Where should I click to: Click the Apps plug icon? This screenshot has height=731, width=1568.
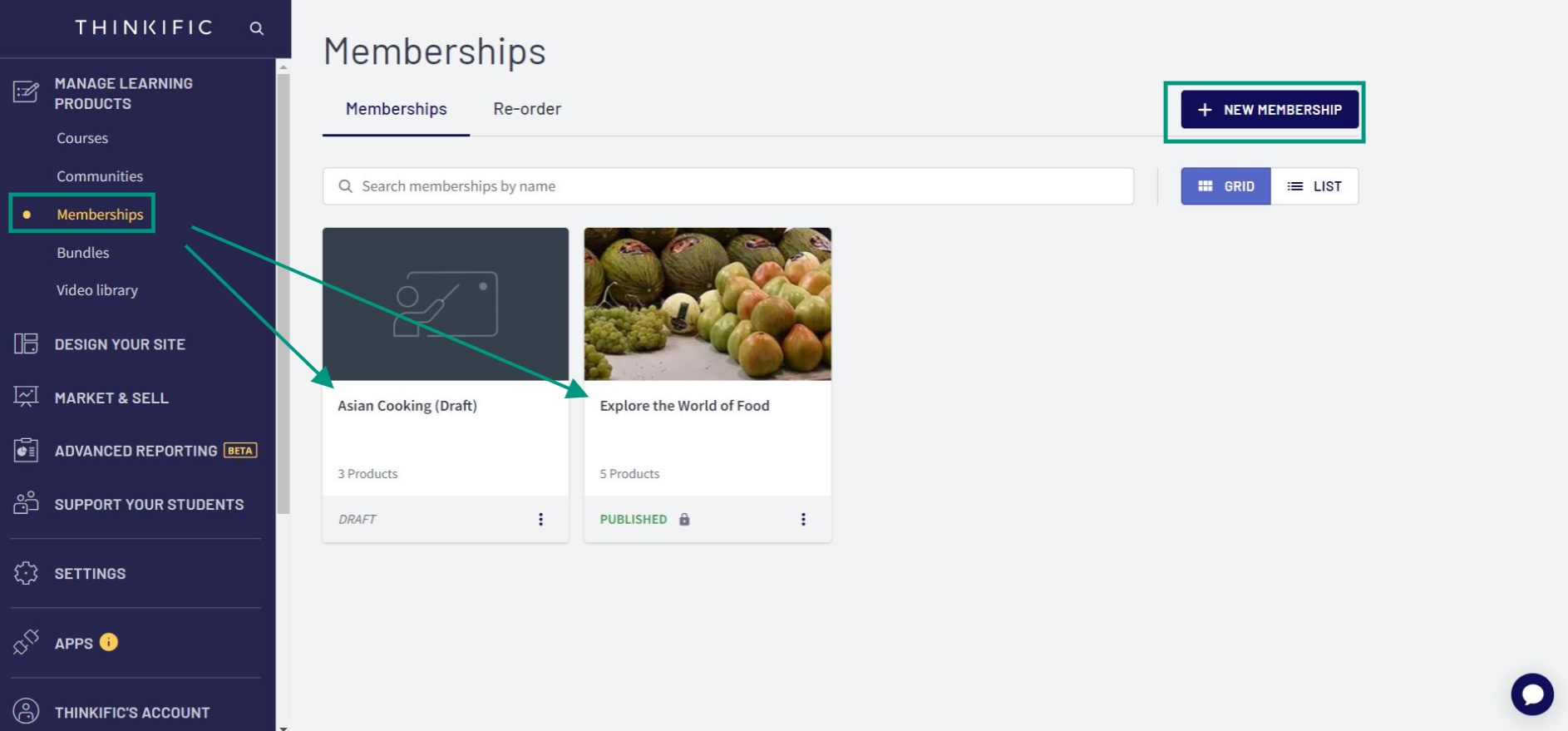pos(26,643)
